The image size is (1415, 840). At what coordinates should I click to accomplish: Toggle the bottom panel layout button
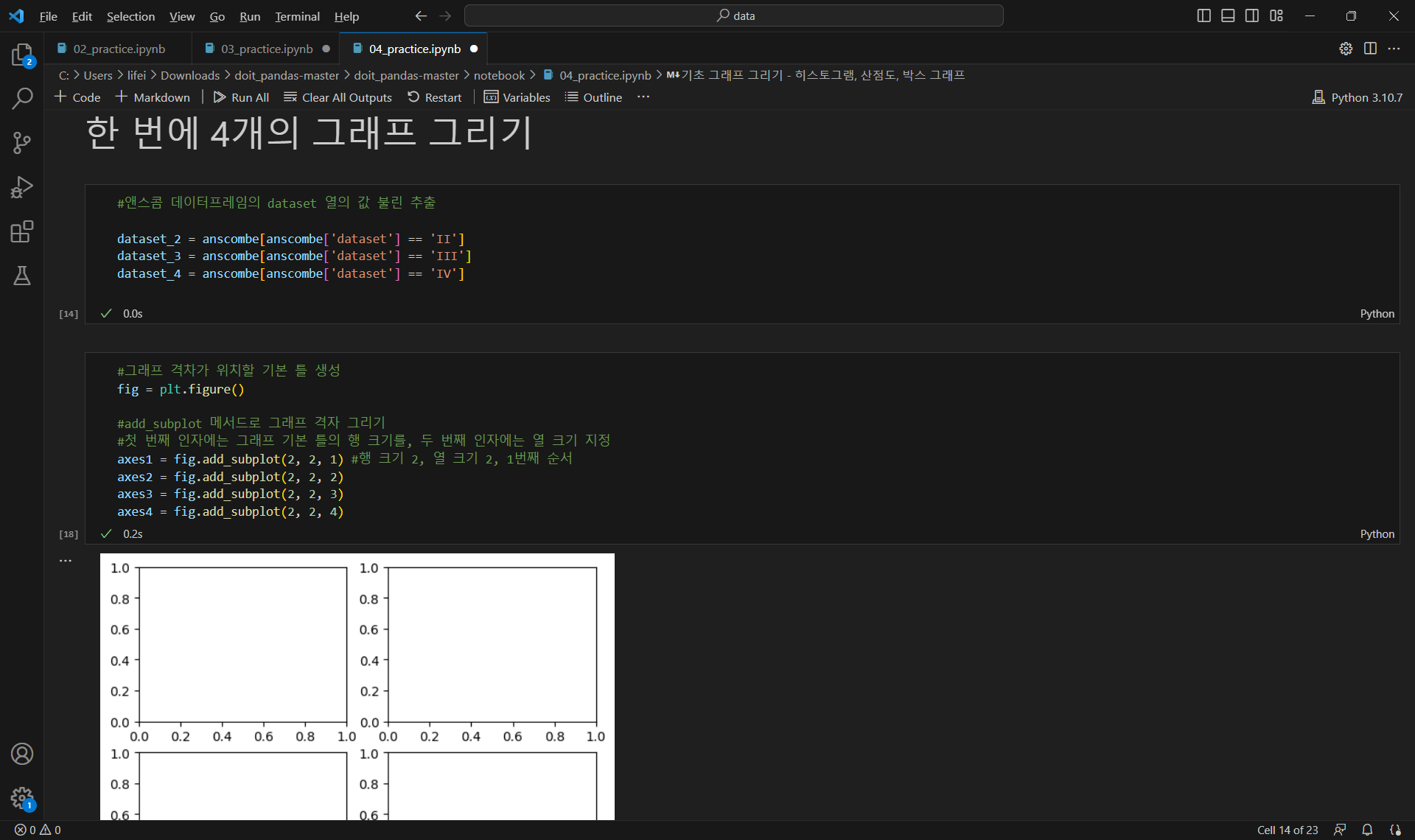[x=1228, y=15]
